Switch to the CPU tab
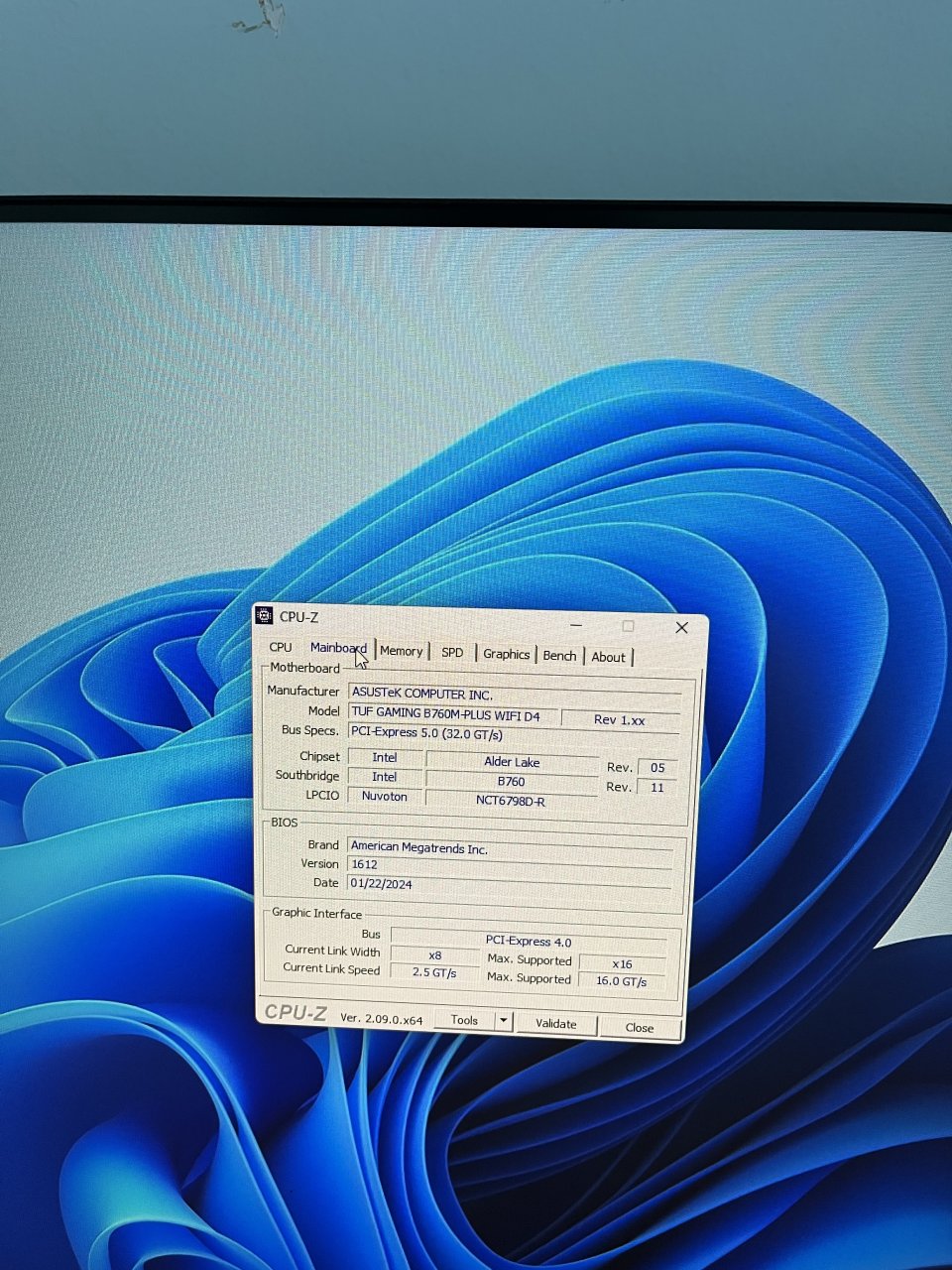This screenshot has height=1270, width=952. click(281, 647)
